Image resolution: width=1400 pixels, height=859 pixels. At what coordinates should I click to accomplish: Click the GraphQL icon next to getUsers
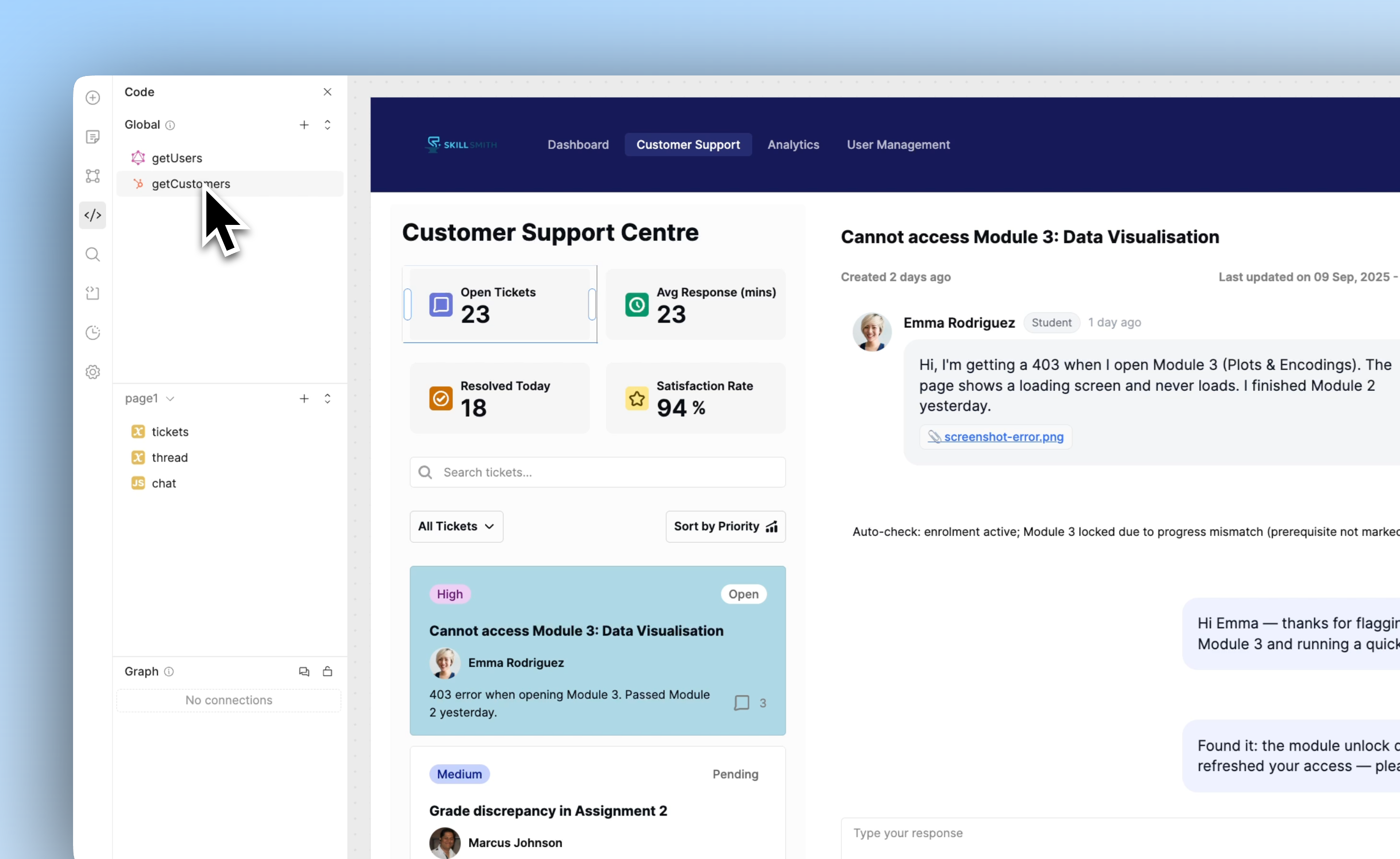click(138, 157)
